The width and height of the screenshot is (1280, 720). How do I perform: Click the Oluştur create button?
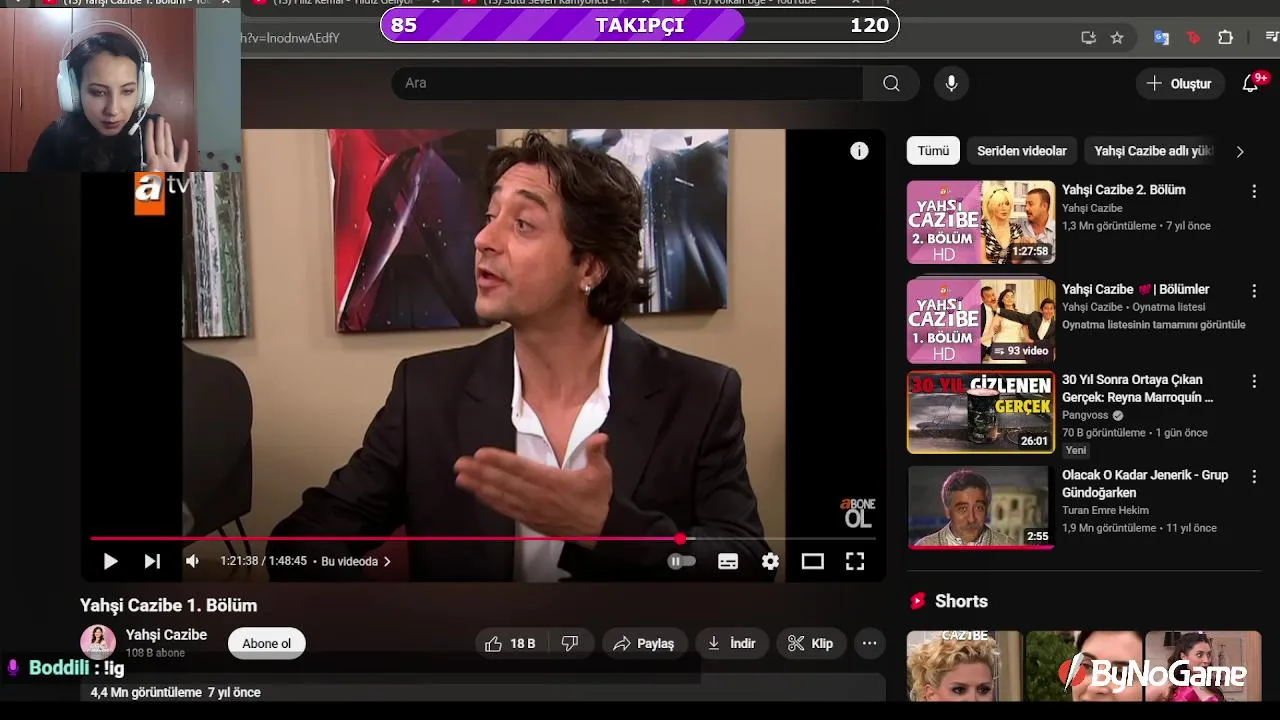point(1179,83)
